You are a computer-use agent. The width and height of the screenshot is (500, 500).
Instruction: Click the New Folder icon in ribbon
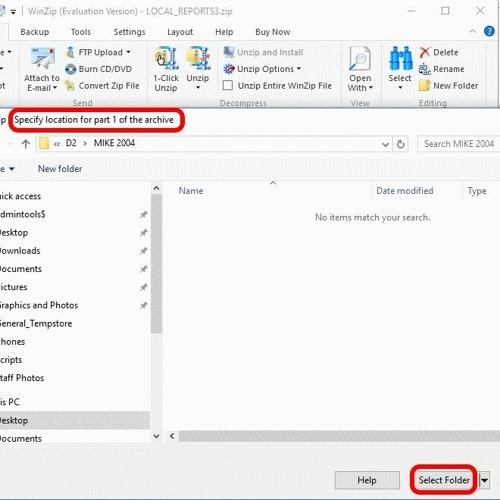pyautogui.click(x=425, y=86)
